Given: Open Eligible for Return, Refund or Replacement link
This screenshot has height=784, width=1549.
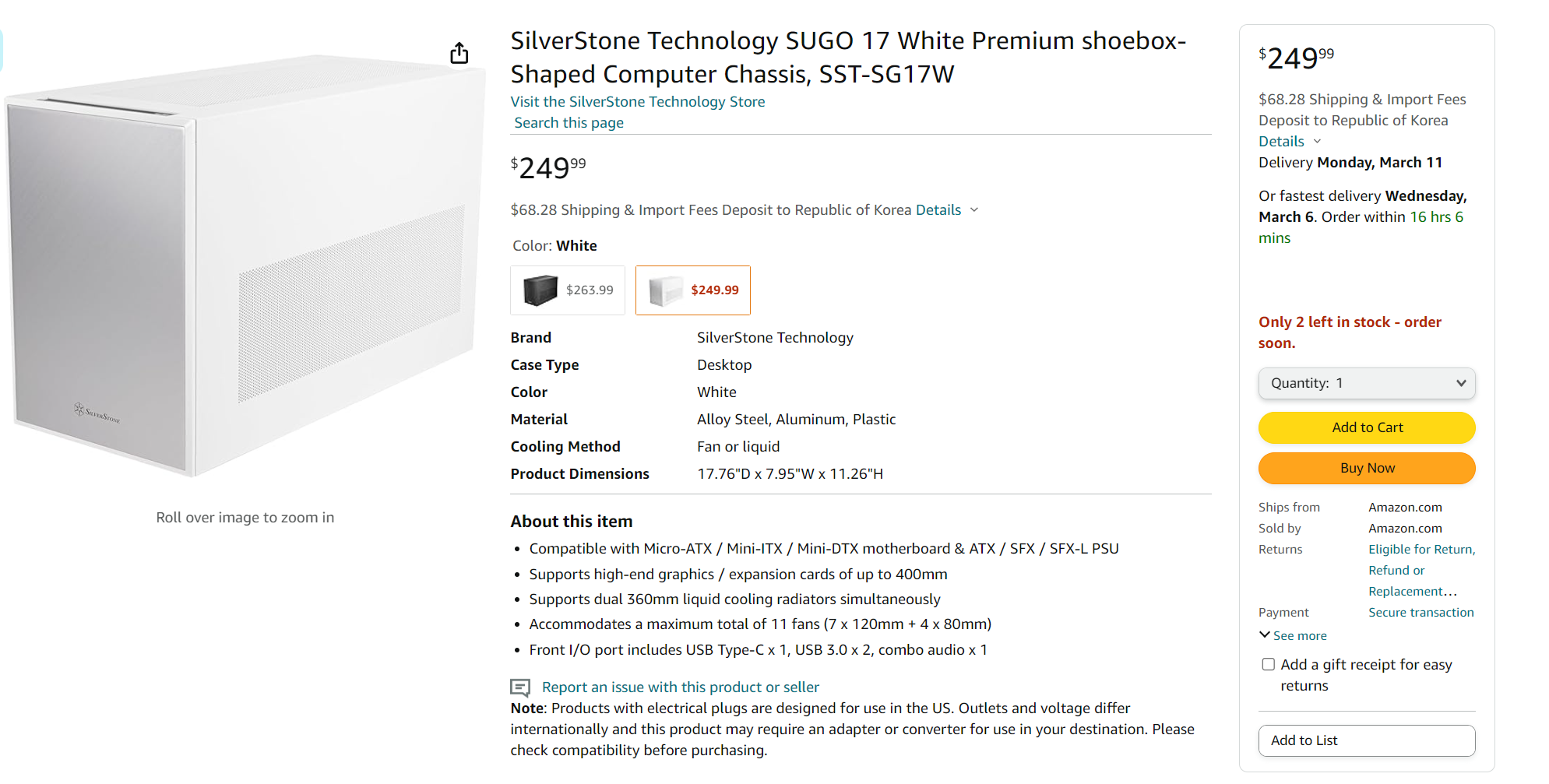Looking at the screenshot, I should coord(1421,550).
